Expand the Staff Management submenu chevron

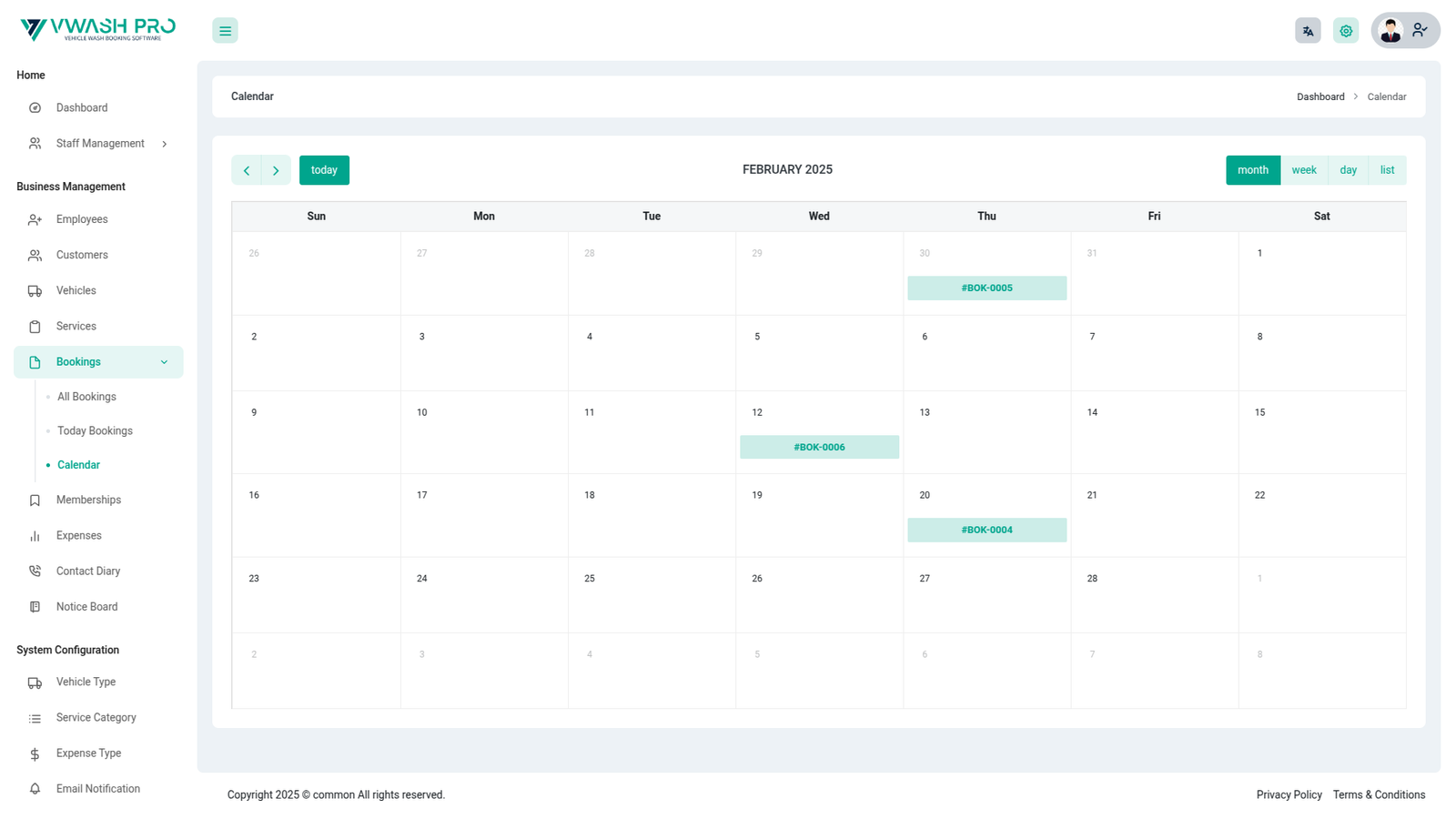coord(165,144)
